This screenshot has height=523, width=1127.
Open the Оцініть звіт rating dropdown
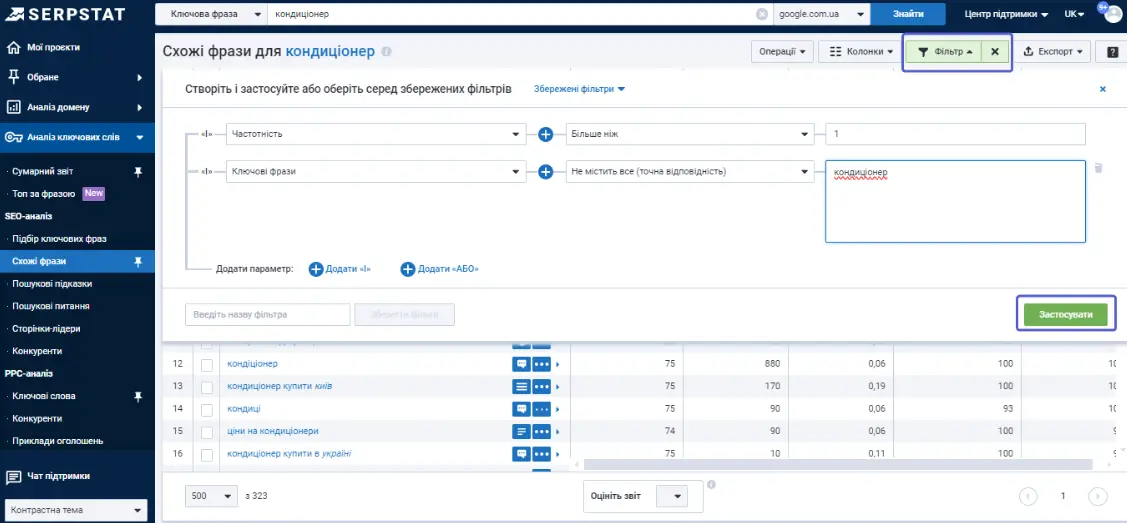[672, 496]
